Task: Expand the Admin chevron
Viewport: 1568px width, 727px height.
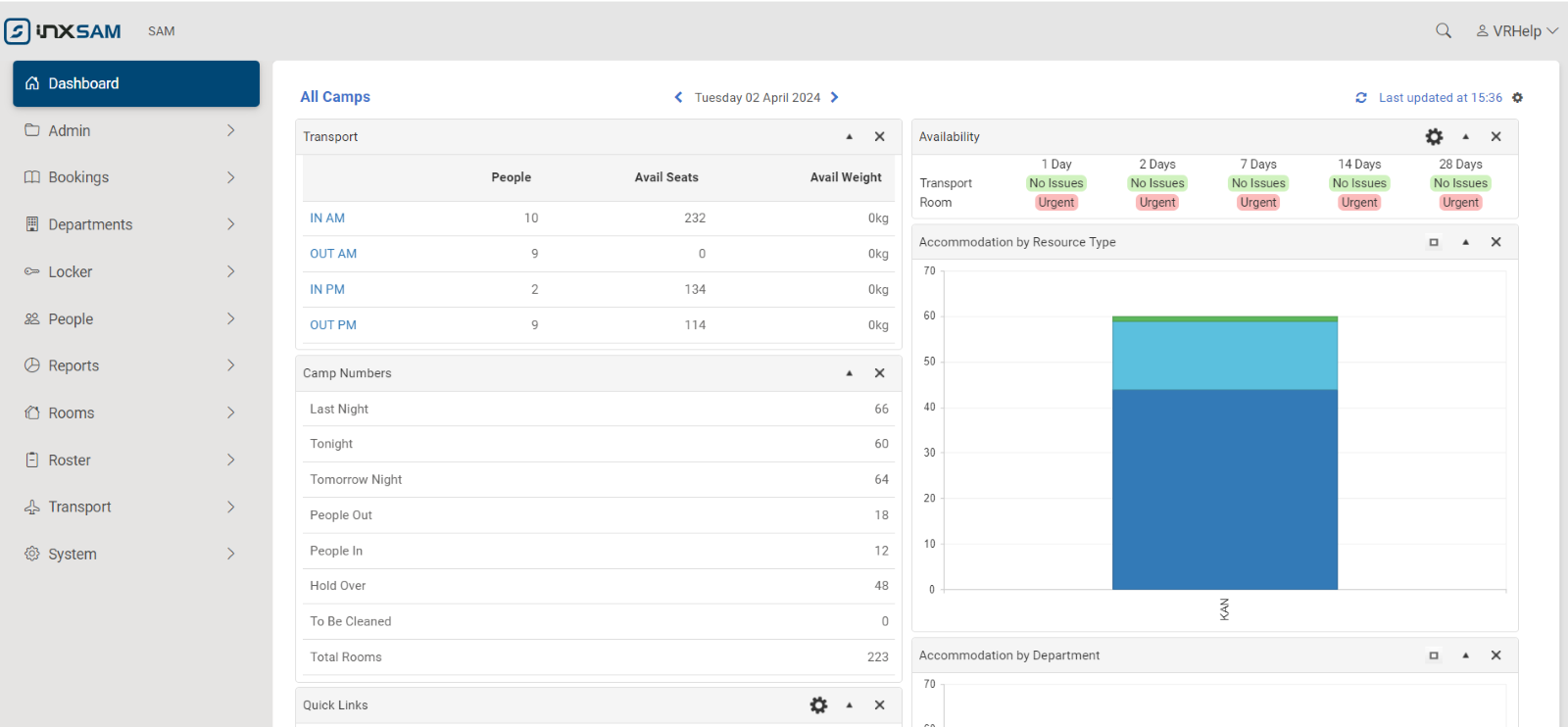Action: coord(231,130)
